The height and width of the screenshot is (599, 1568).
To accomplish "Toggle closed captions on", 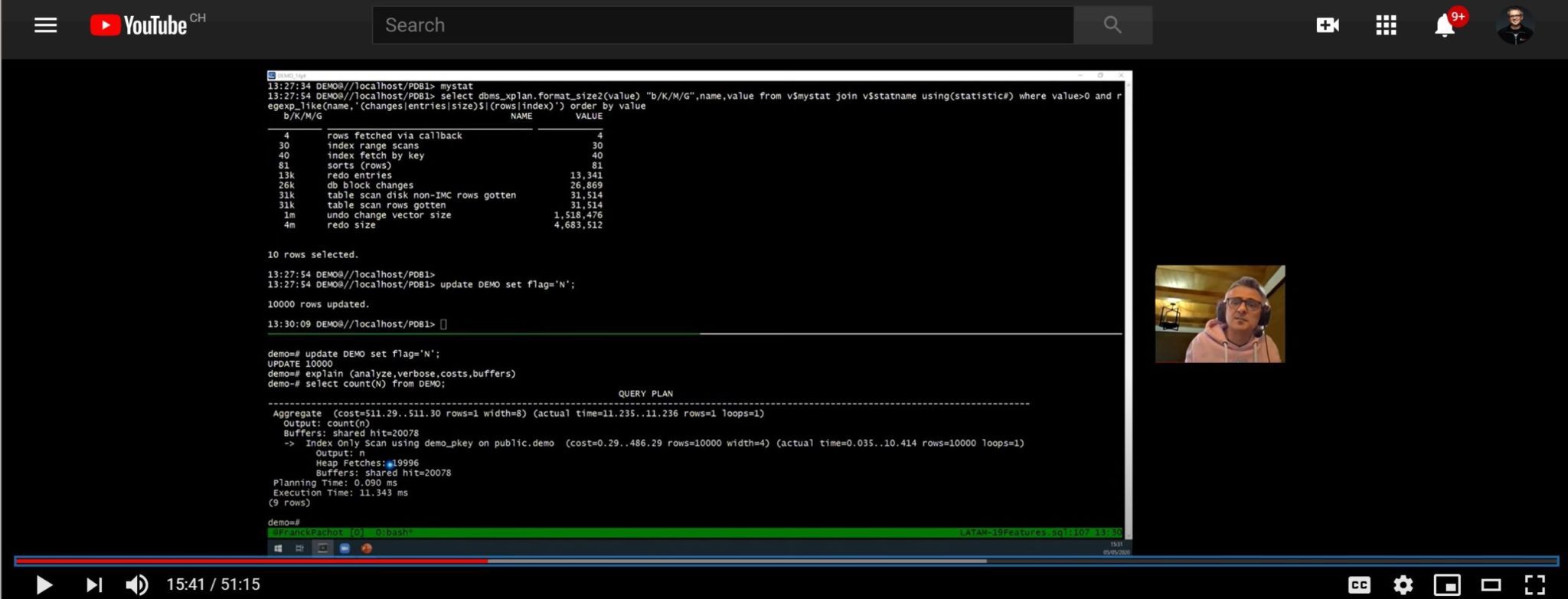I will (1359, 585).
